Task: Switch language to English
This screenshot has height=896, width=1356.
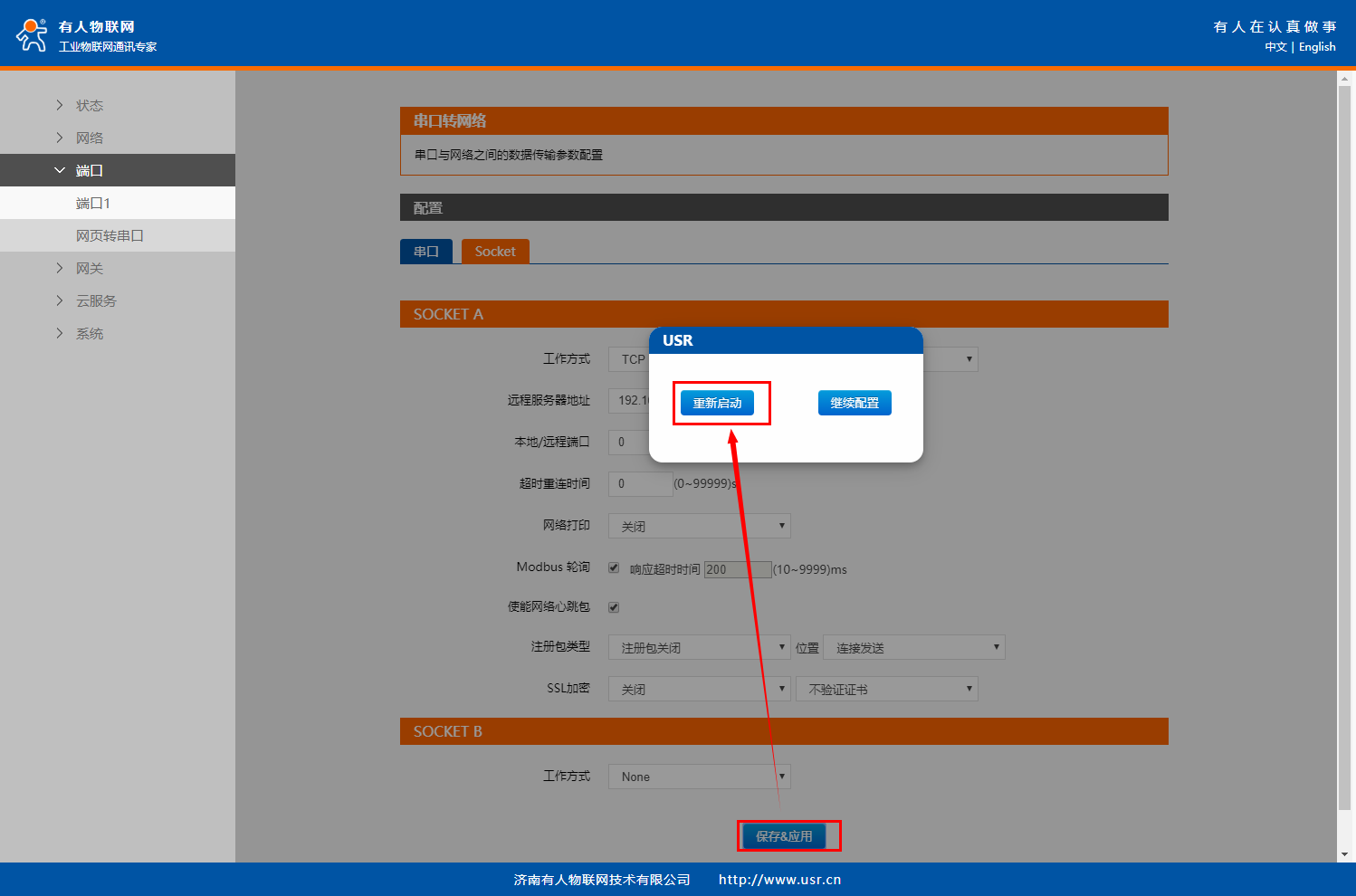Action: 1317,47
